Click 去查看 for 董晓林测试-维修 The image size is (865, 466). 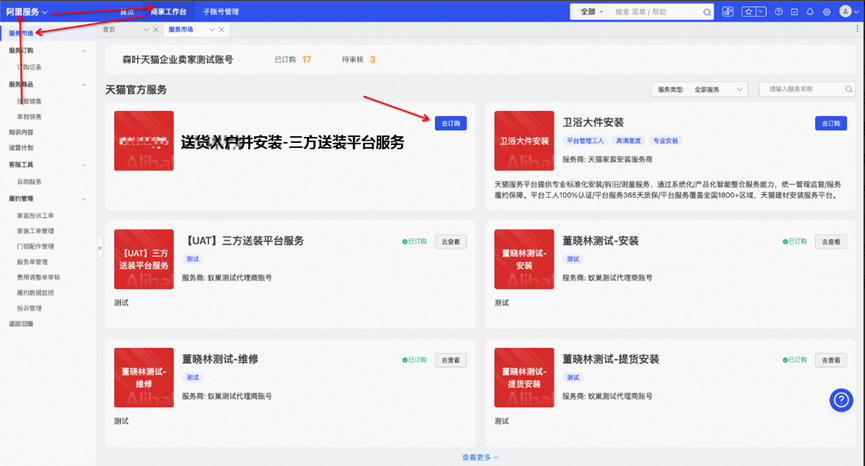(451, 360)
